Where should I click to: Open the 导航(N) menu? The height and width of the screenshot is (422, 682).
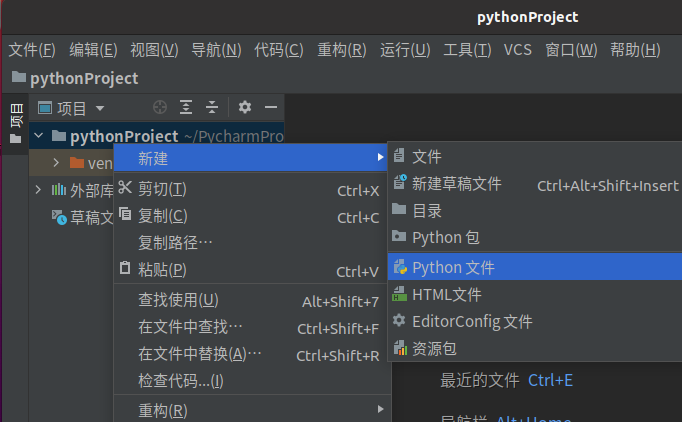pos(216,50)
